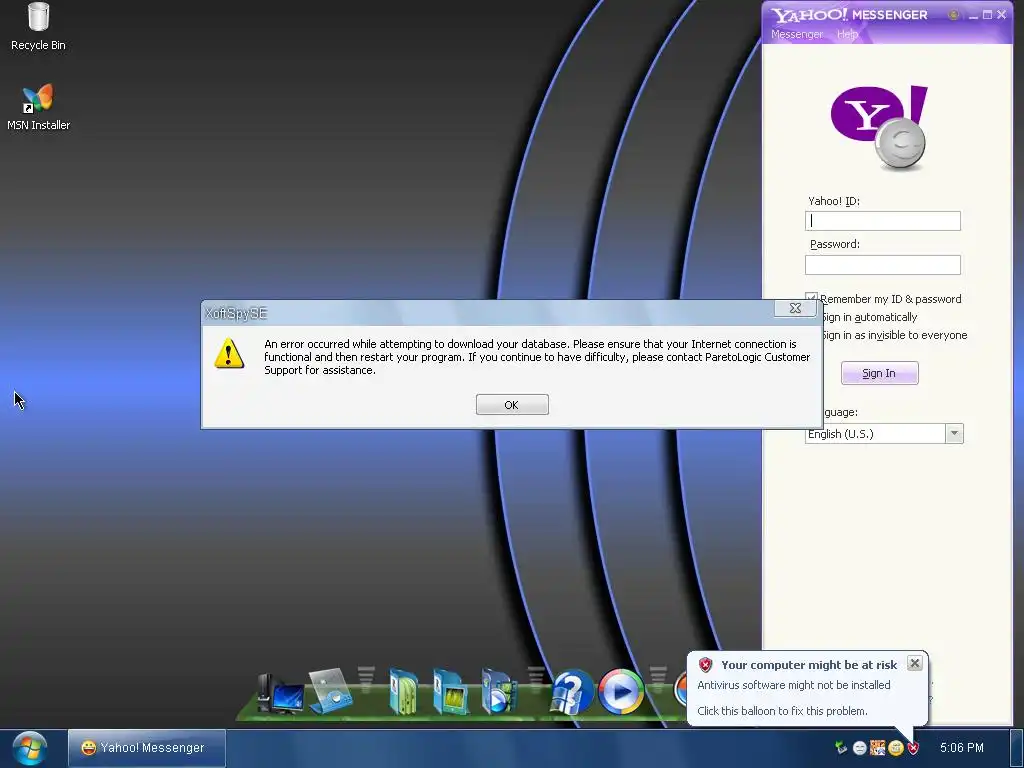Maximize the Yahoo! Messenger window
Image resolution: width=1024 pixels, height=768 pixels.
987,14
